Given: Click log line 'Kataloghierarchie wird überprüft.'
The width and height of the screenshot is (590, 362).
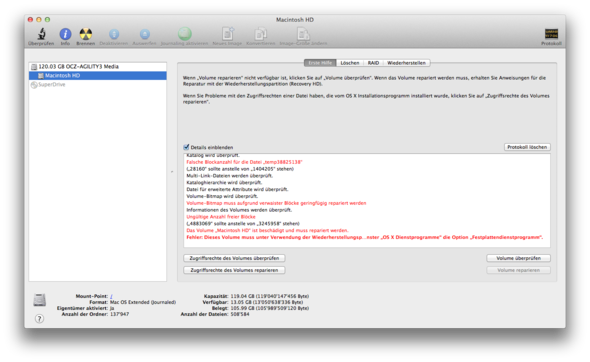Looking at the screenshot, I should pos(224,183).
